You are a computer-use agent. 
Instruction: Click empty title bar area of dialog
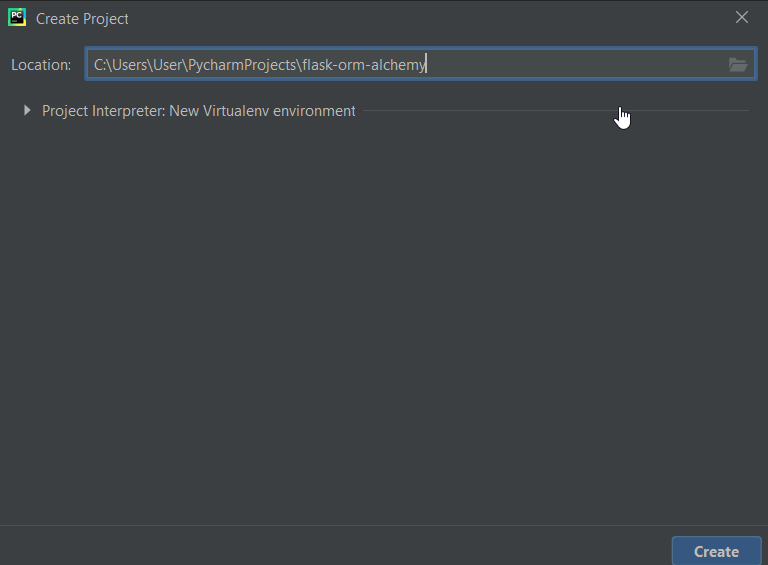(431, 18)
